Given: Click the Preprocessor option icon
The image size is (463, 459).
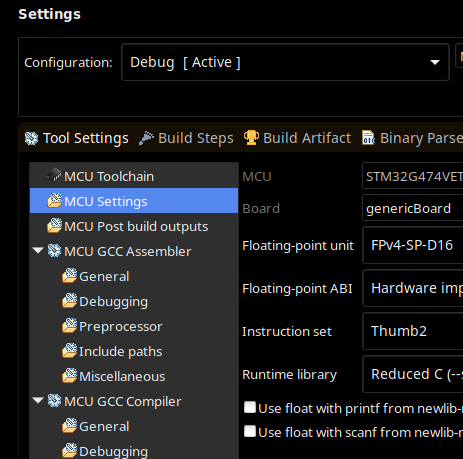Looking at the screenshot, I should pyautogui.click(x=69, y=325).
